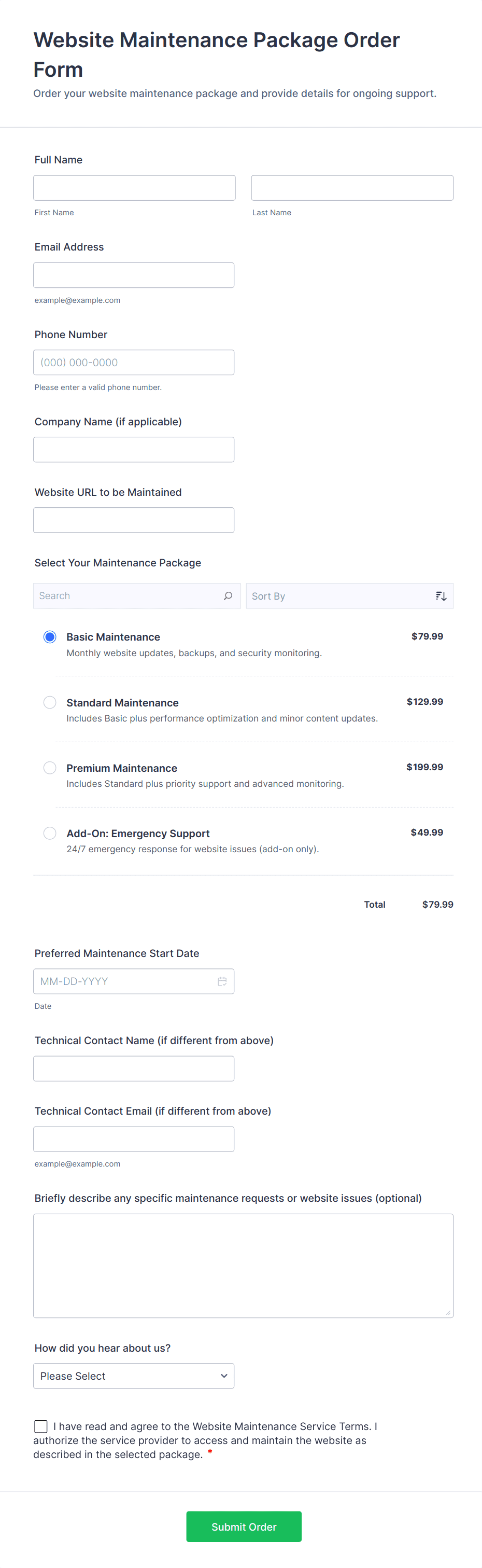The width and height of the screenshot is (482, 1568).
Task: Click the maintenance requests description textarea
Action: [x=243, y=1265]
